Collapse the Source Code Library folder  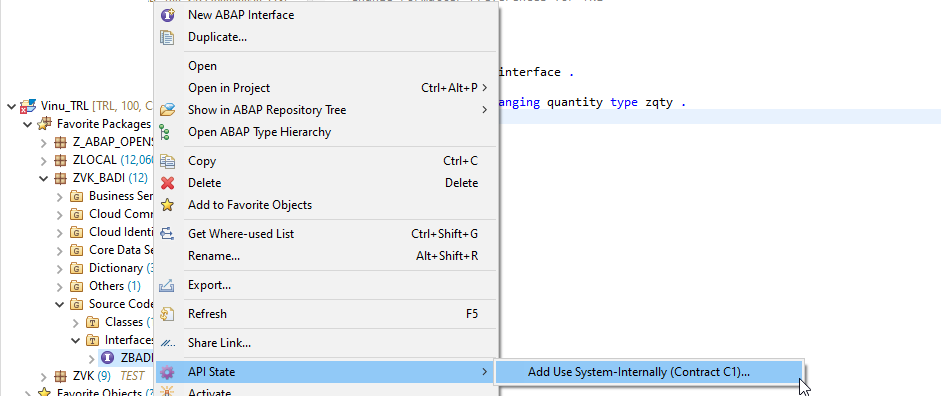59,304
